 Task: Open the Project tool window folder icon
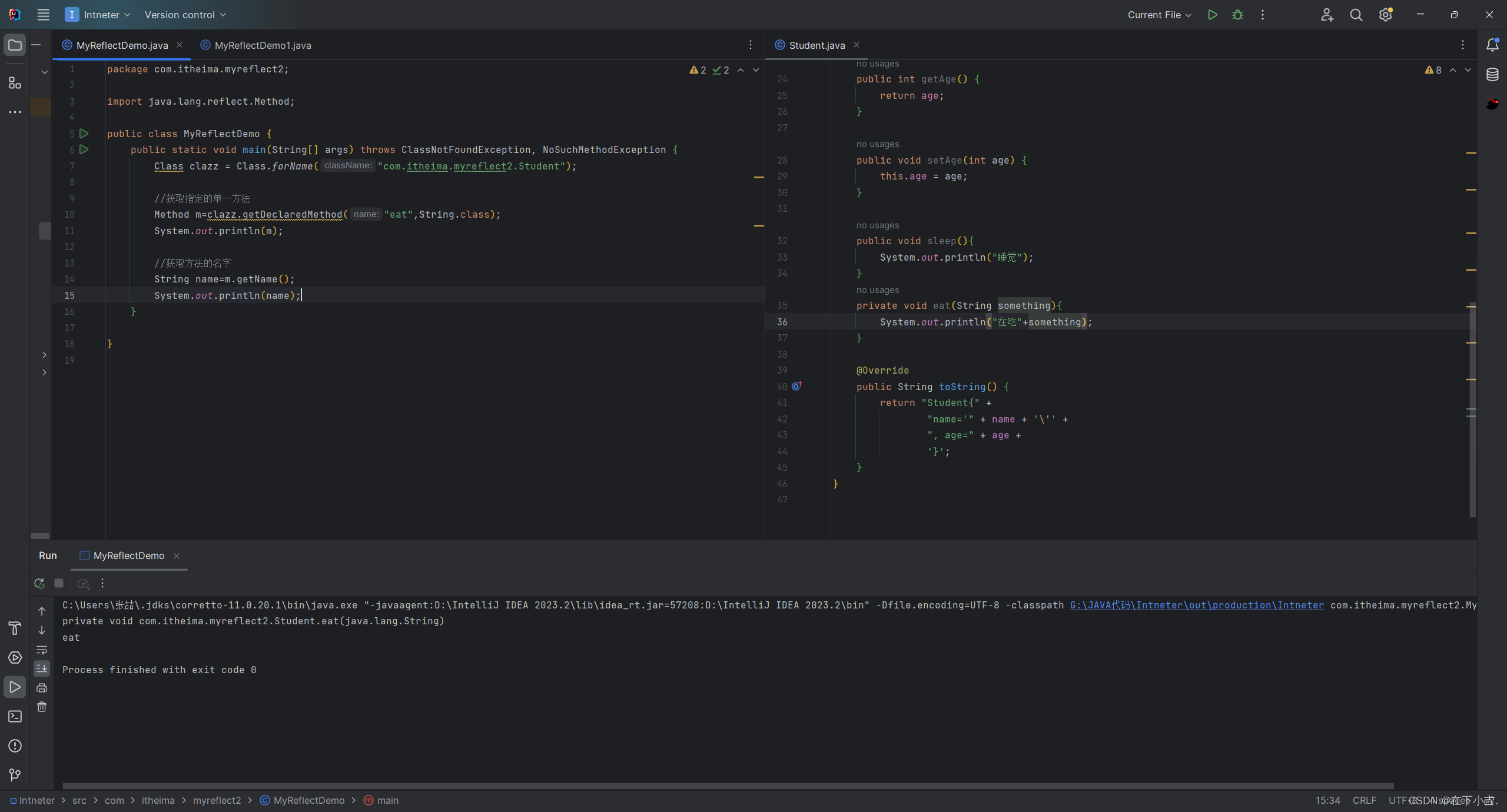(15, 45)
